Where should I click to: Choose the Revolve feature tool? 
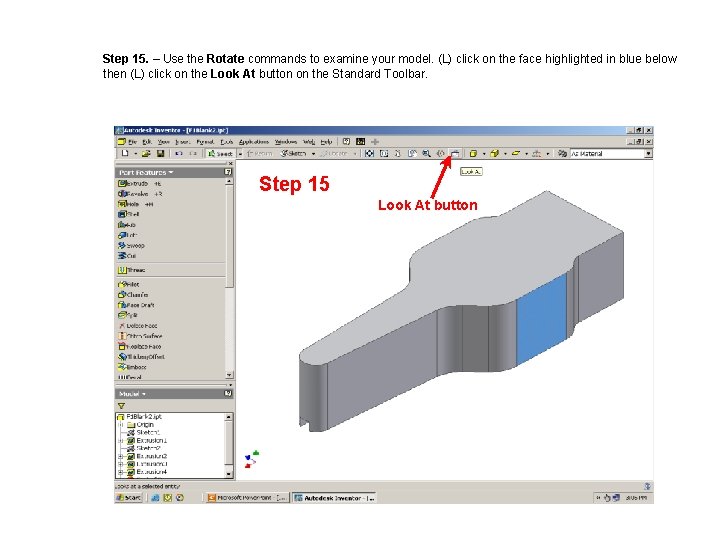point(140,194)
